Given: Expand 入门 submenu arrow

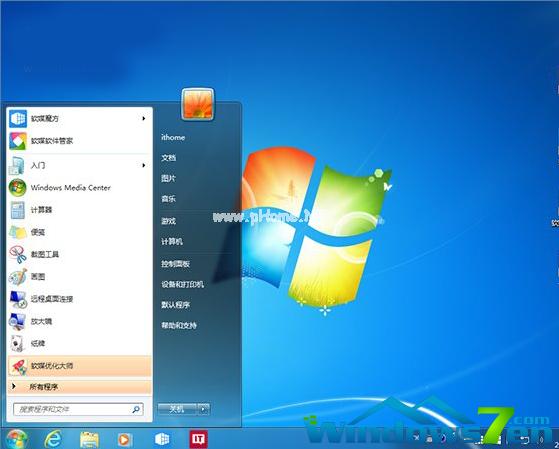Looking at the screenshot, I should [144, 165].
